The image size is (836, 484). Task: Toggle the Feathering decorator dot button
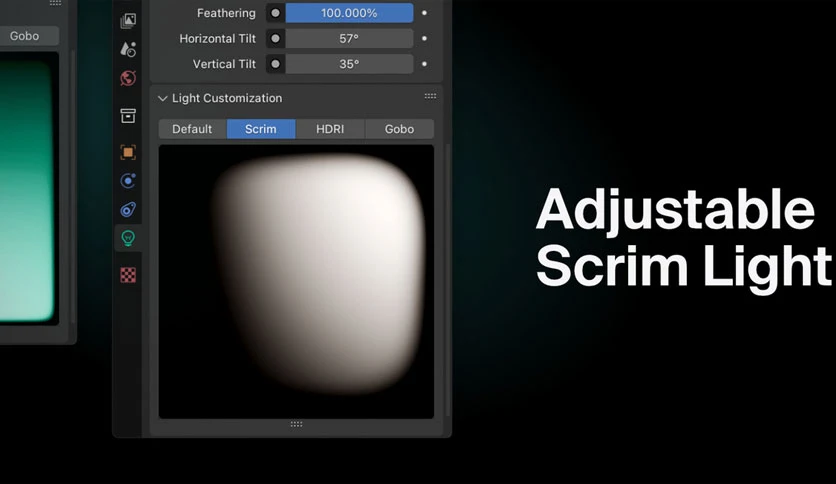tap(275, 13)
